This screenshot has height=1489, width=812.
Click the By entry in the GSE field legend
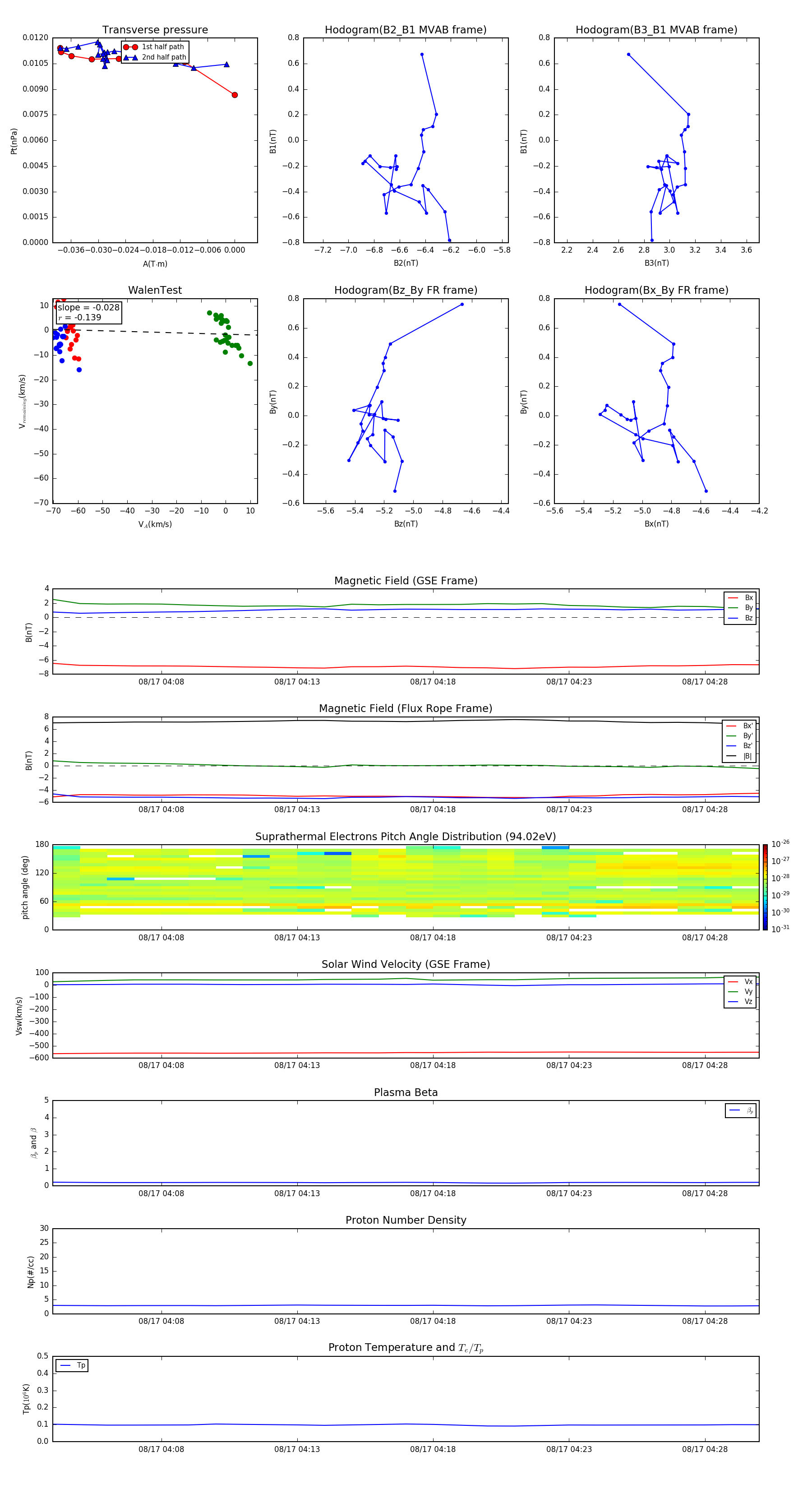(740, 607)
